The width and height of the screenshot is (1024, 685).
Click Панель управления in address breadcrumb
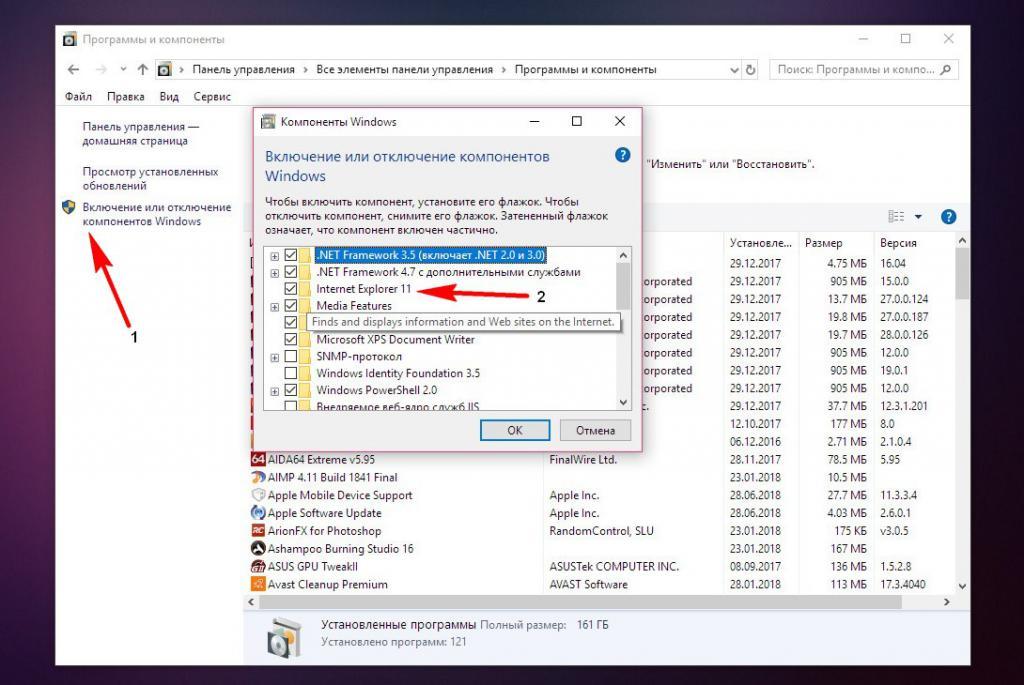(244, 69)
